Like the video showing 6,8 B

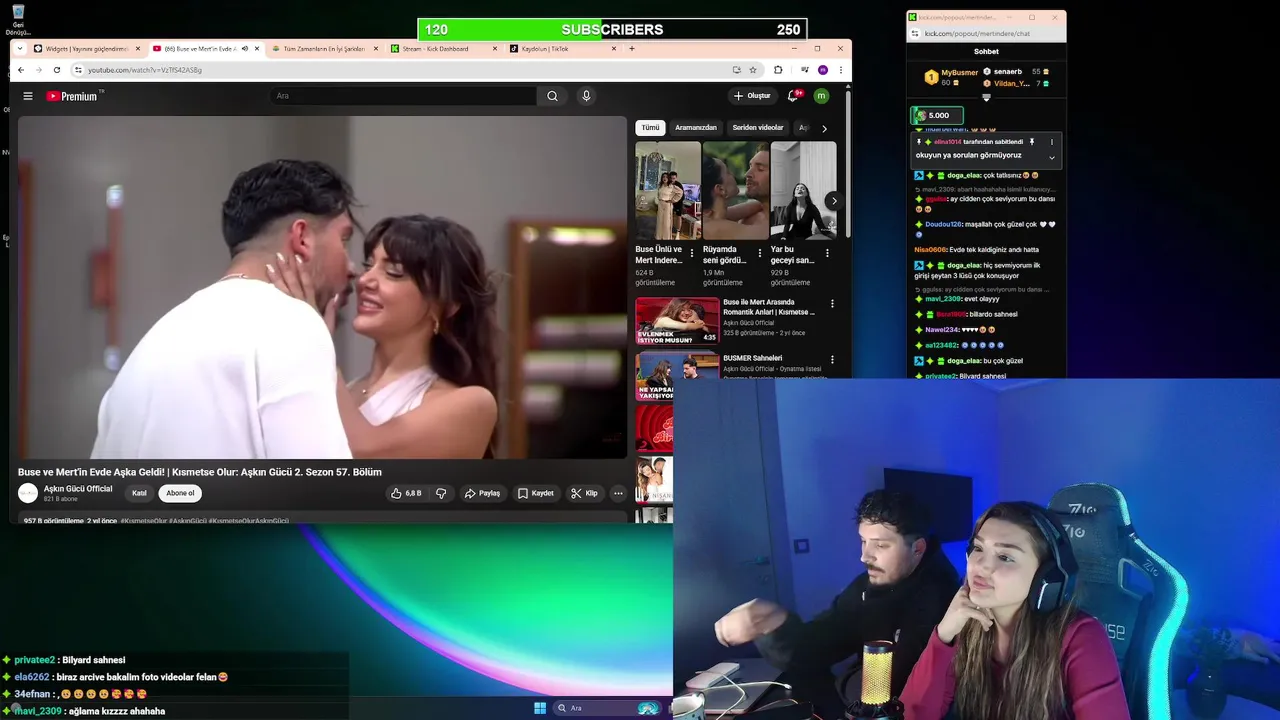(x=406, y=493)
